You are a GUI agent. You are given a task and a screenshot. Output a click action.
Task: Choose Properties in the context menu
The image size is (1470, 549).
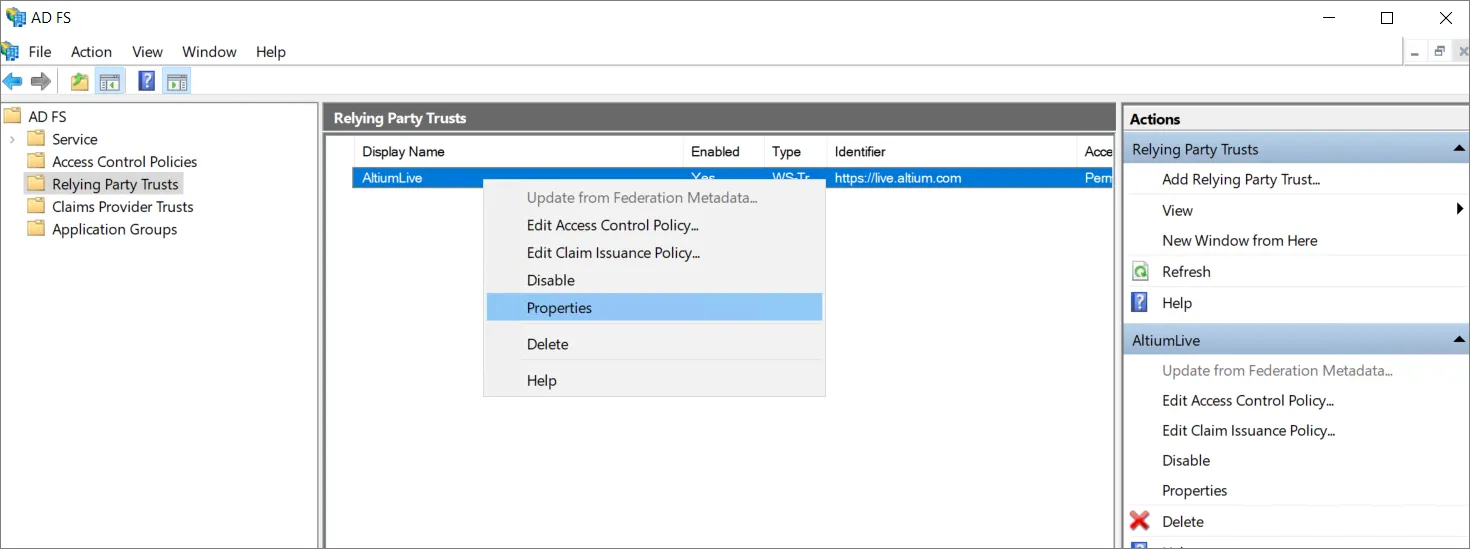pos(654,308)
